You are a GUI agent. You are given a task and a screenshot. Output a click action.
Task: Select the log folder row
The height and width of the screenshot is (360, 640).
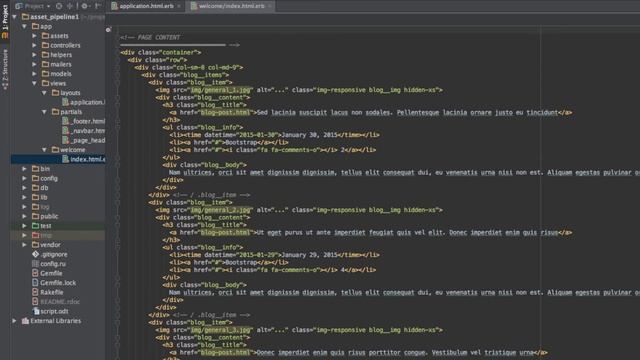(58, 207)
